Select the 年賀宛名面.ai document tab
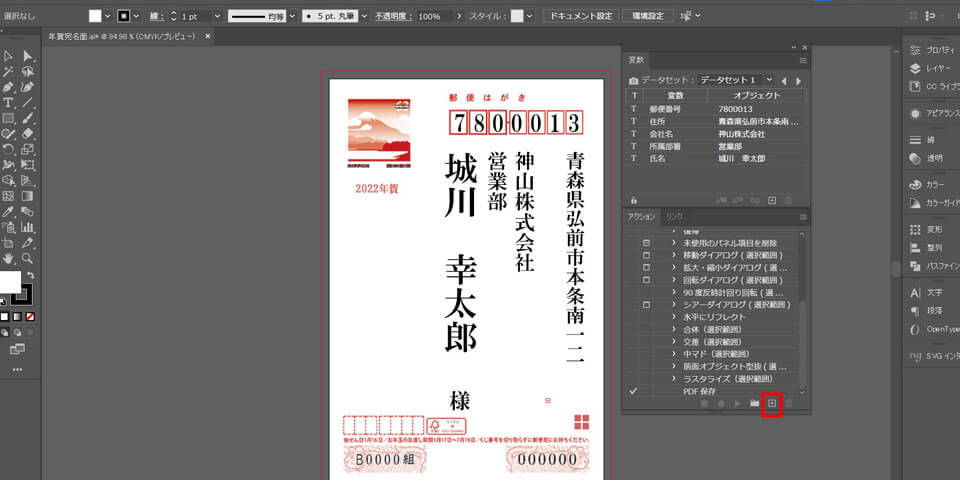The image size is (960, 480). click(123, 36)
